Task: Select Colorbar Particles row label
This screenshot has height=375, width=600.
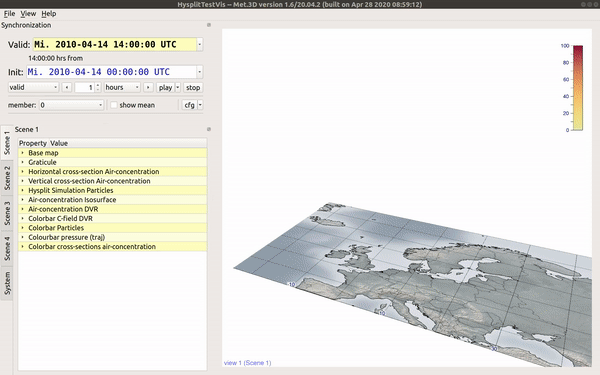Action: pos(56,228)
